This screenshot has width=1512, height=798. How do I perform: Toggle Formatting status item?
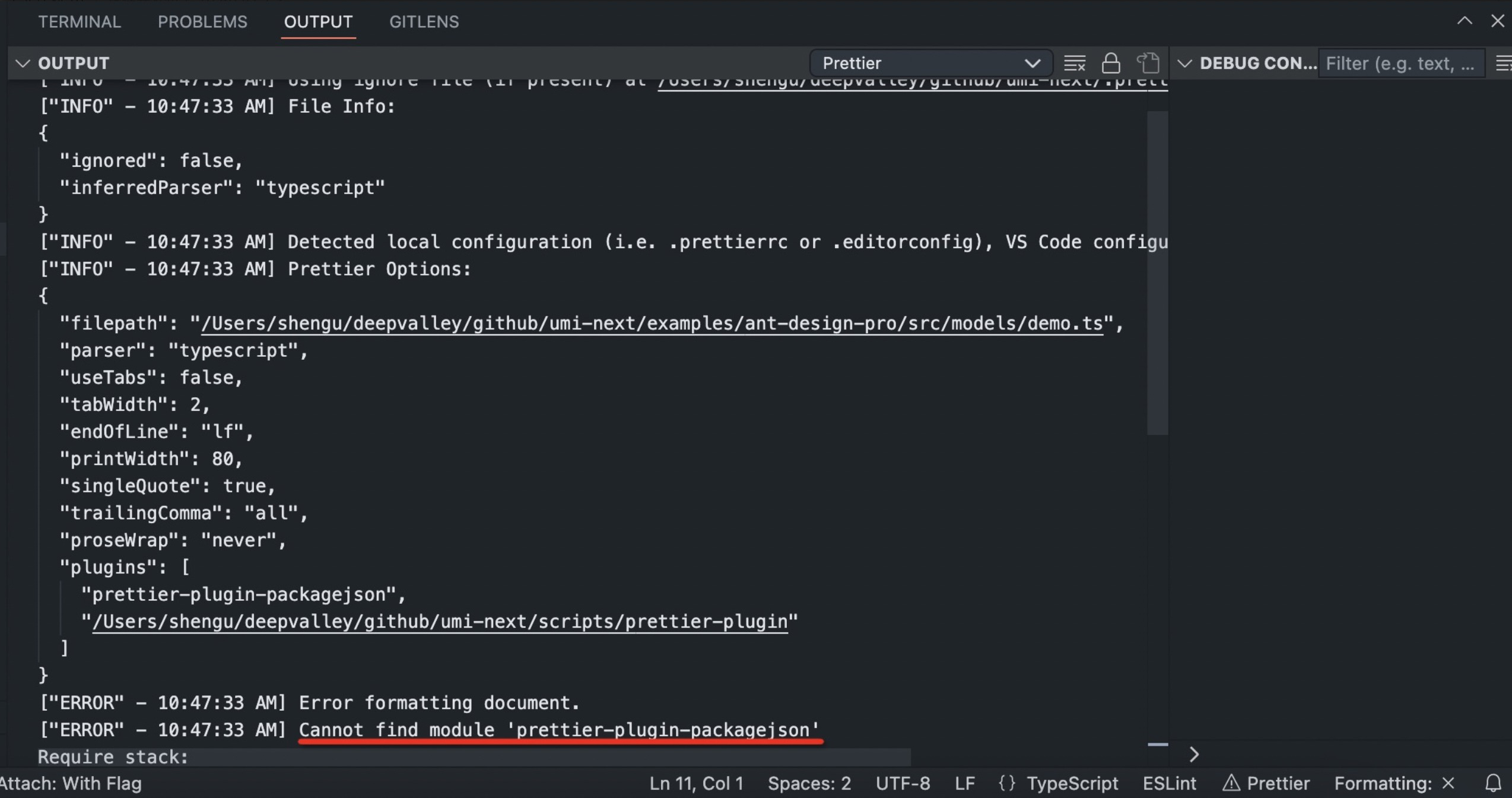1395,784
